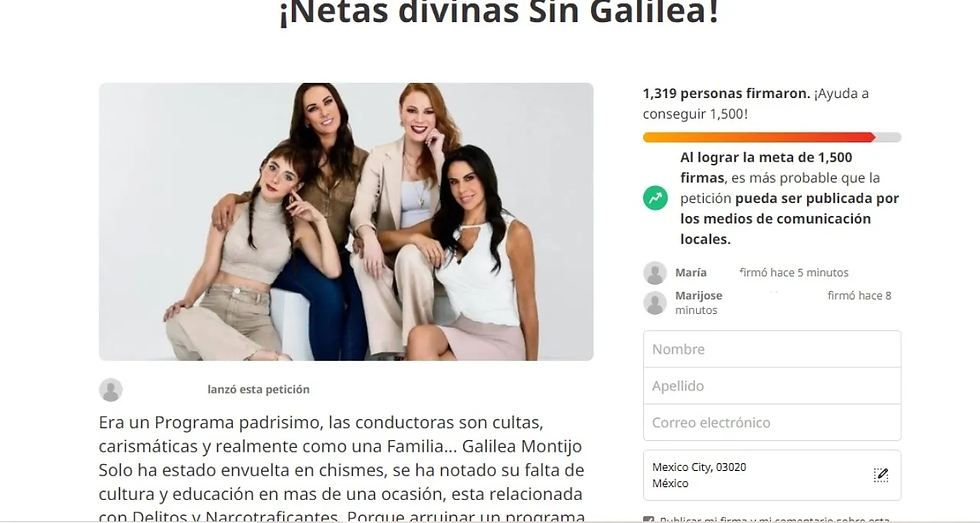The width and height of the screenshot is (980, 523).
Task: Click the location edit pencil icon
Action: click(881, 475)
